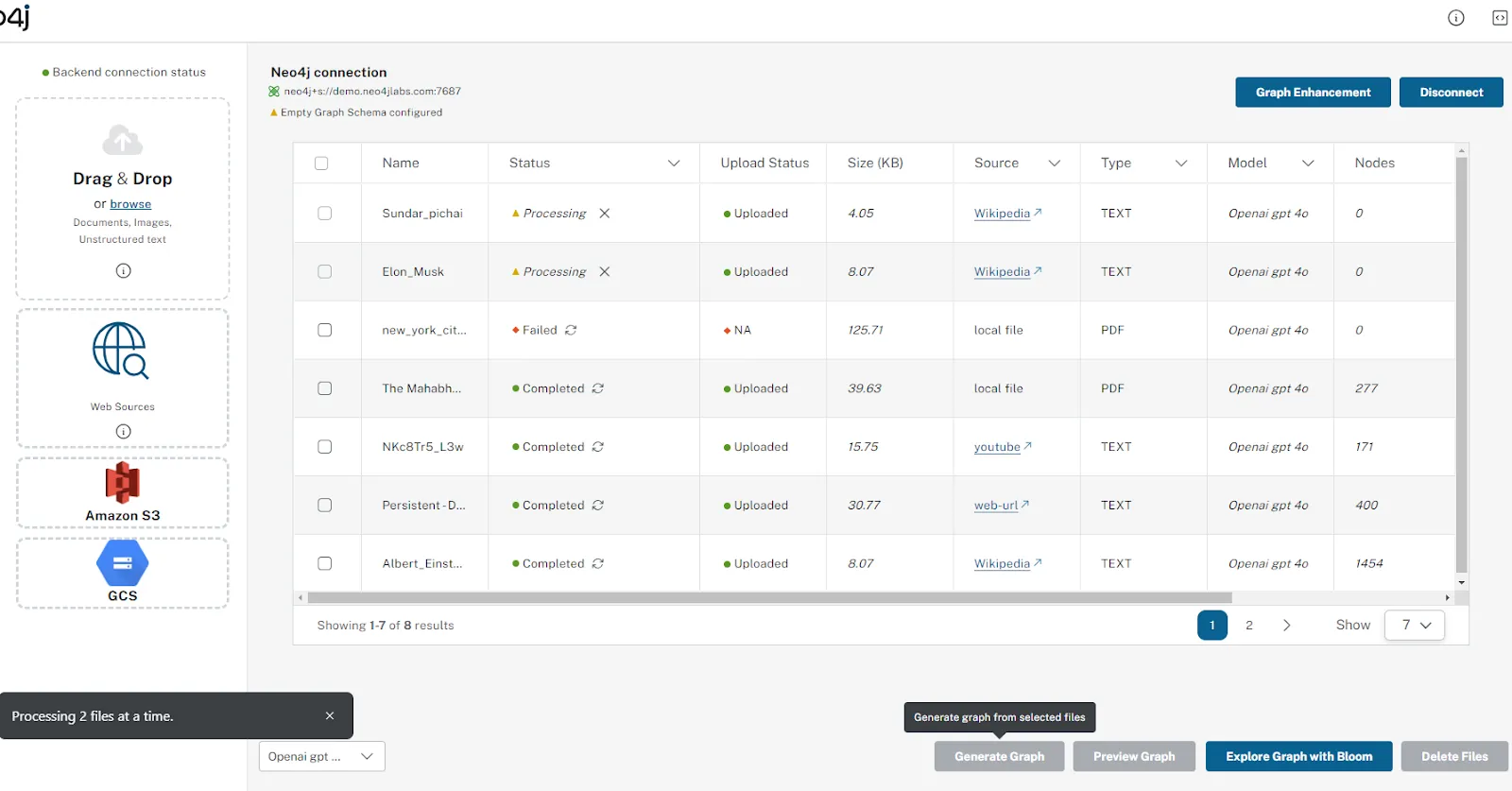The image size is (1512, 791).
Task: Retry the failed new_york_cit file
Action: (x=571, y=330)
